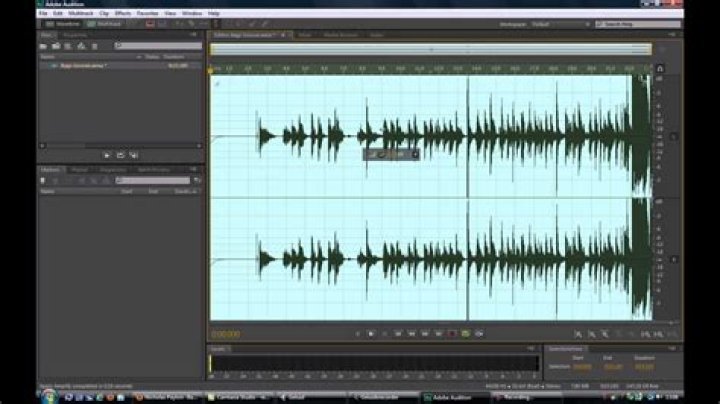
Task: Sort files by the Name column header
Action: pos(47,57)
